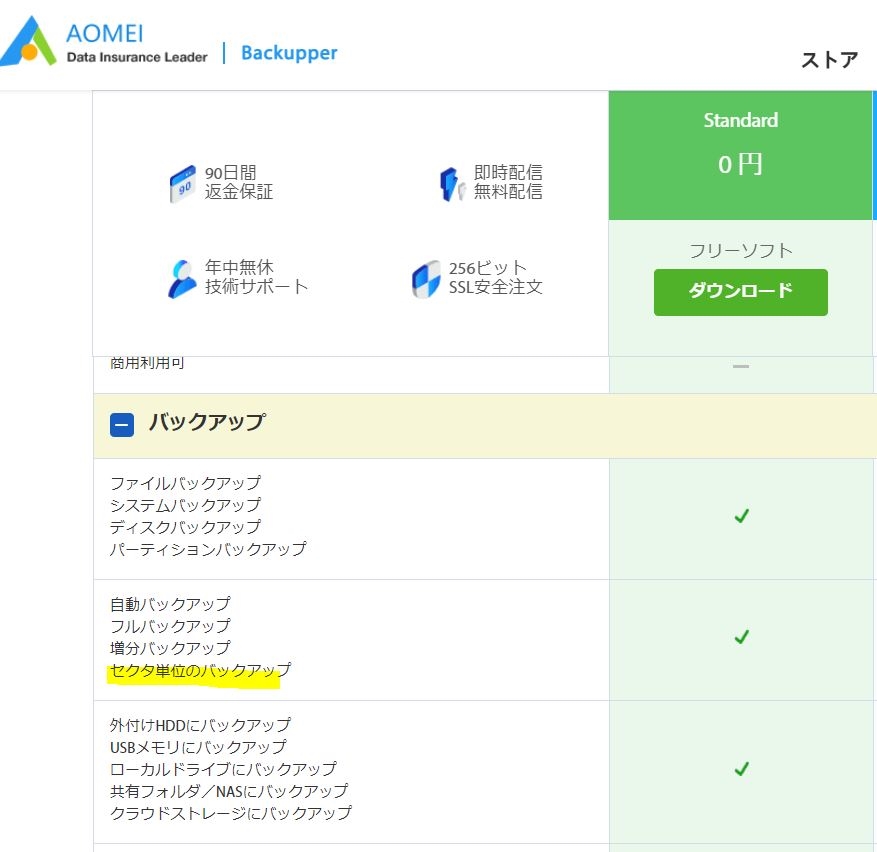Click the instant delivery lightning icon

coord(452,184)
